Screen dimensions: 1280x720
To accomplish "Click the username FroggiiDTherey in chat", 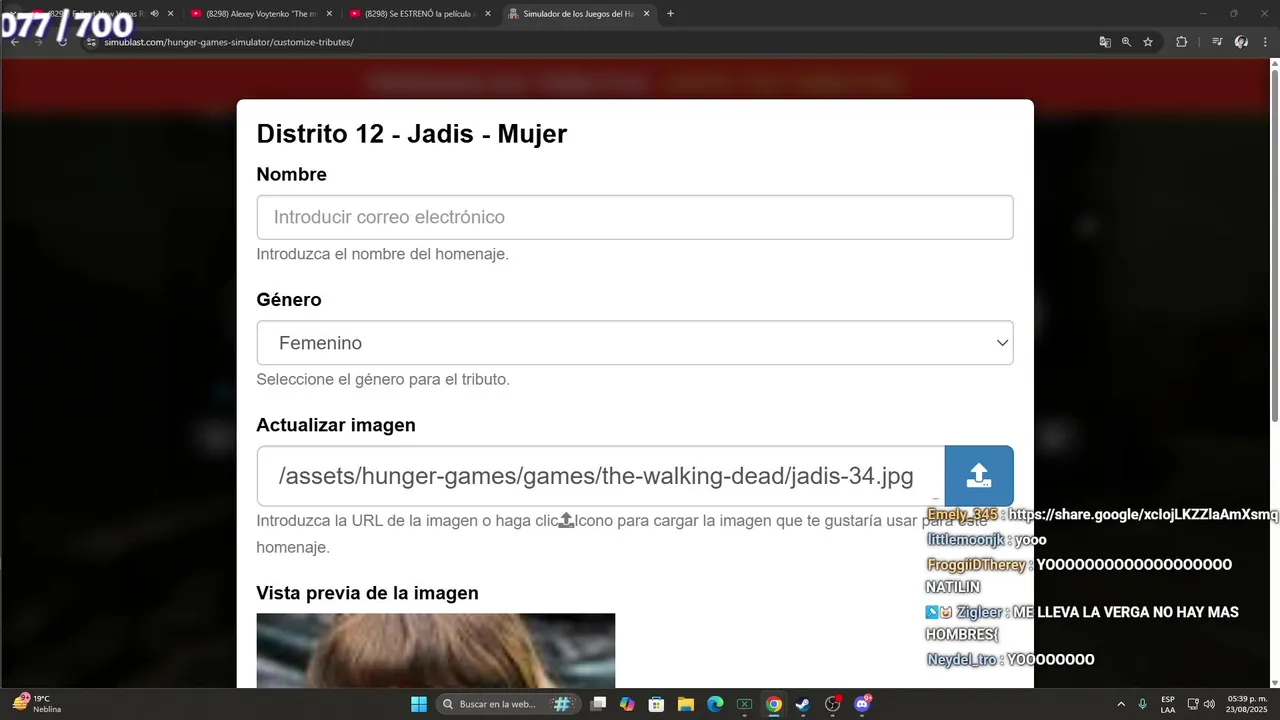I will [x=976, y=565].
